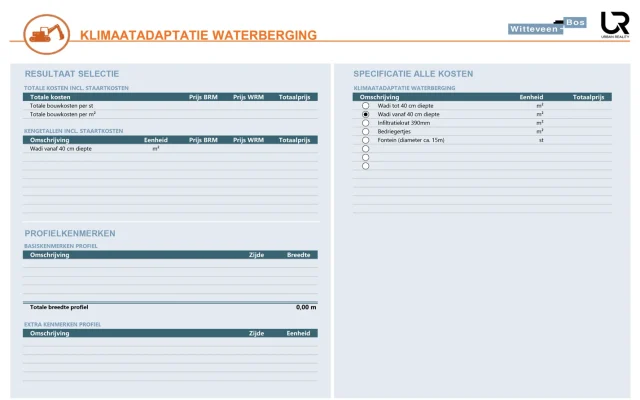
Task: Click the Urban Reality logo
Action: (x=615, y=24)
